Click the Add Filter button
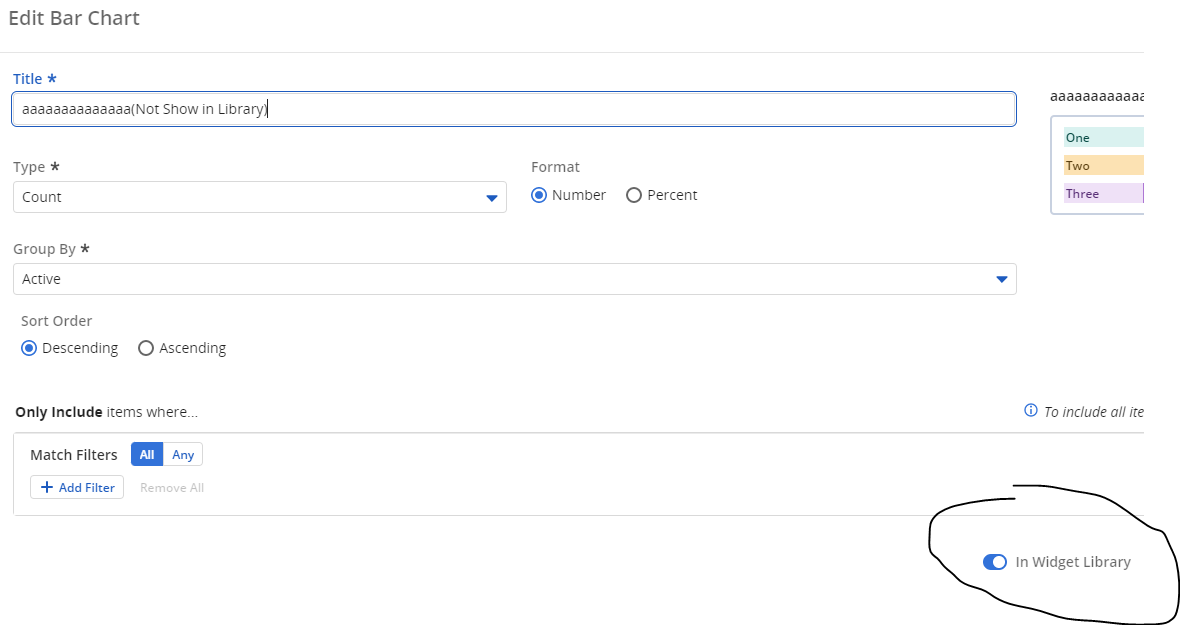Image resolution: width=1180 pixels, height=625 pixels. pyautogui.click(x=77, y=488)
